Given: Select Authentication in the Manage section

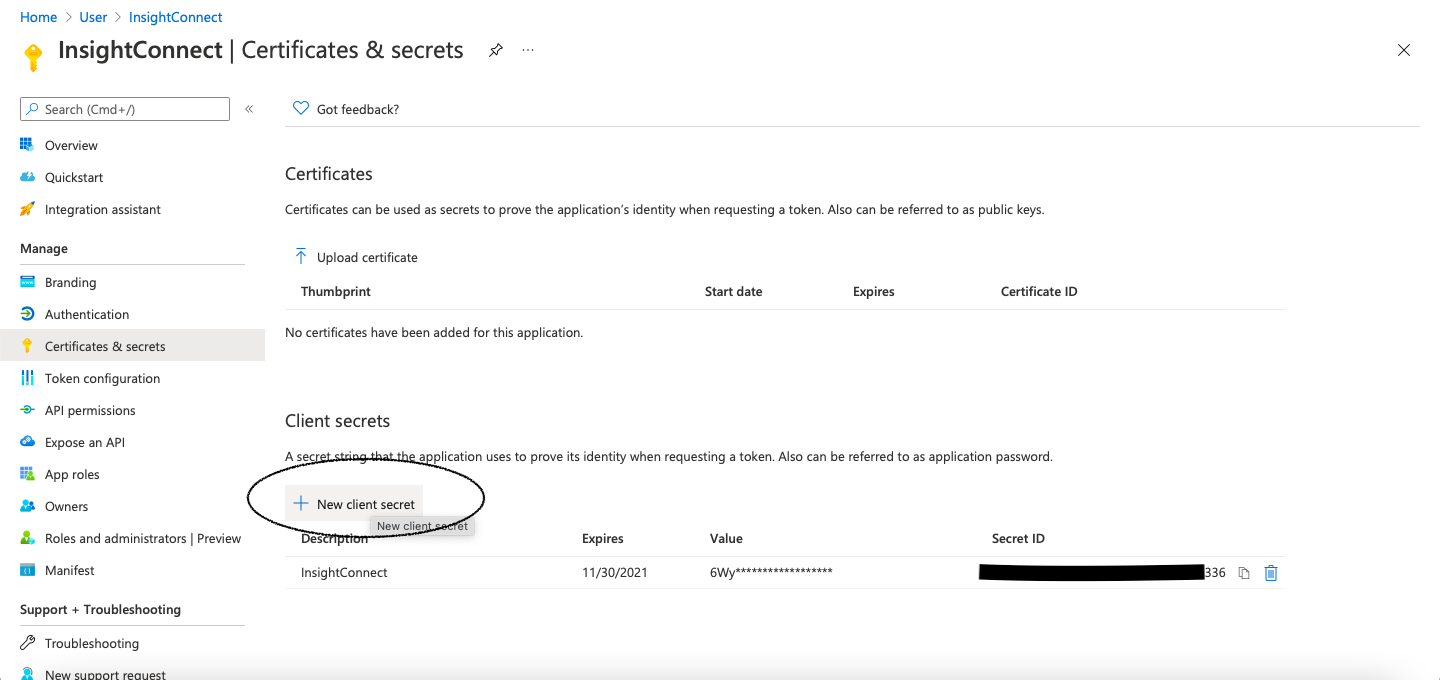Looking at the screenshot, I should tap(87, 314).
